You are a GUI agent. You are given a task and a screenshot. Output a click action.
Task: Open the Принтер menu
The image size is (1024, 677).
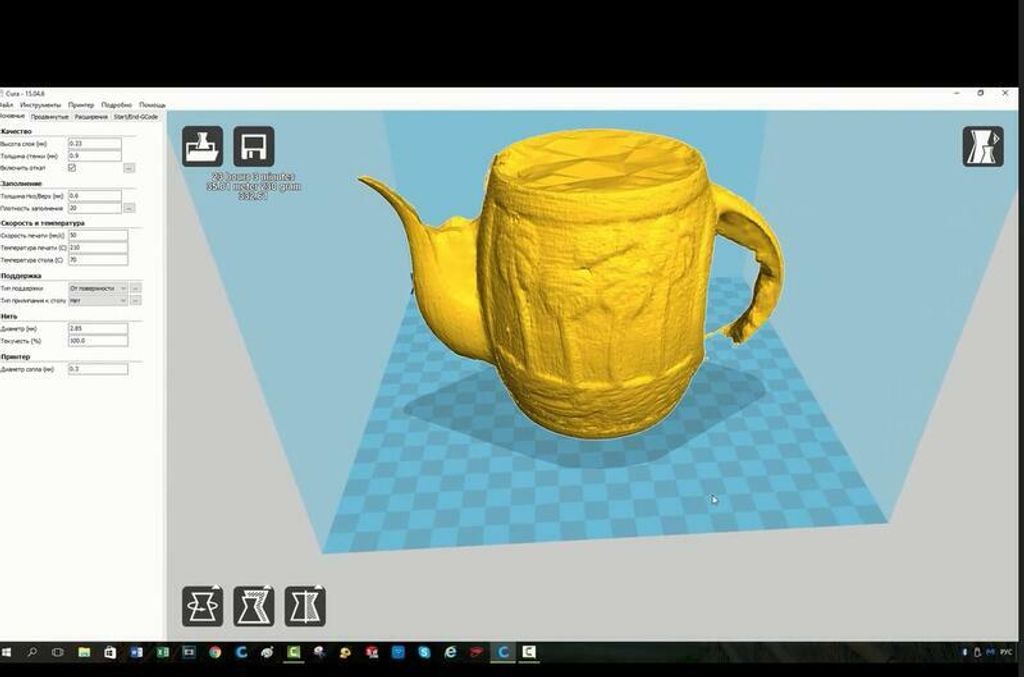point(81,104)
